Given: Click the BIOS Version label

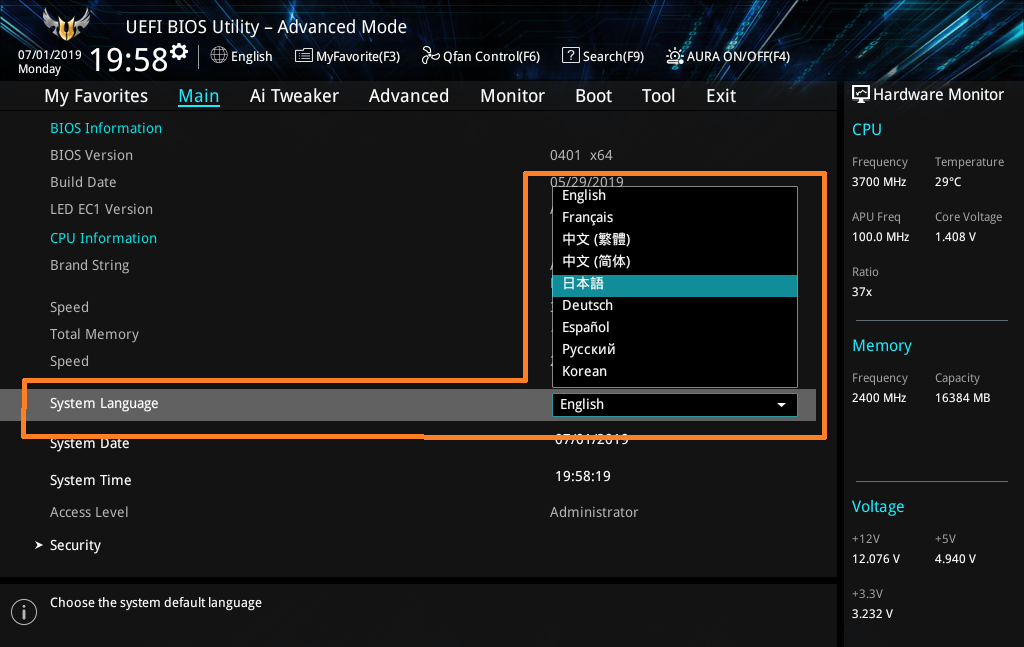Looking at the screenshot, I should coord(91,155).
